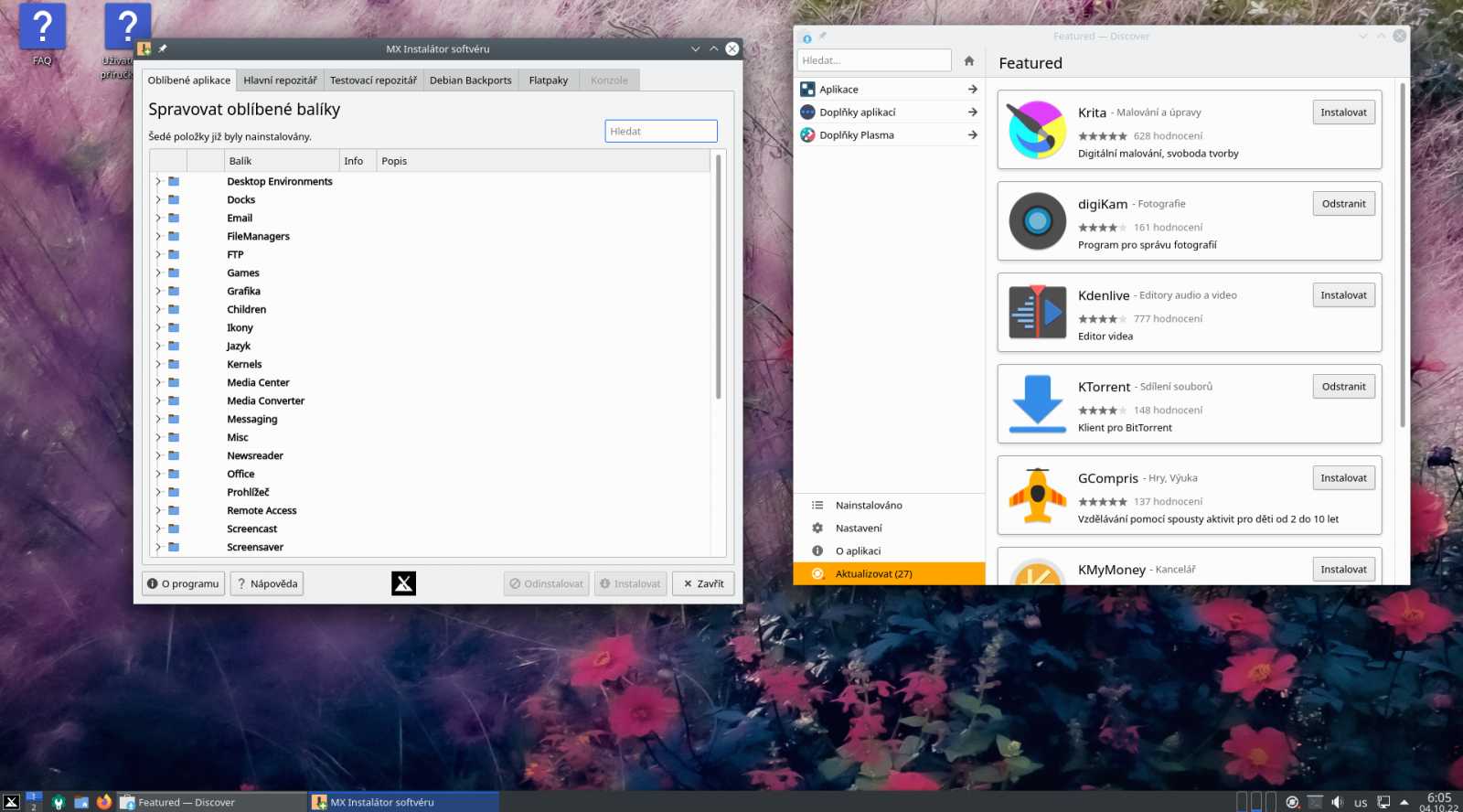The width and height of the screenshot is (1463, 812).
Task: Switch to the Oblíbené aplikace tab
Action: (189, 80)
